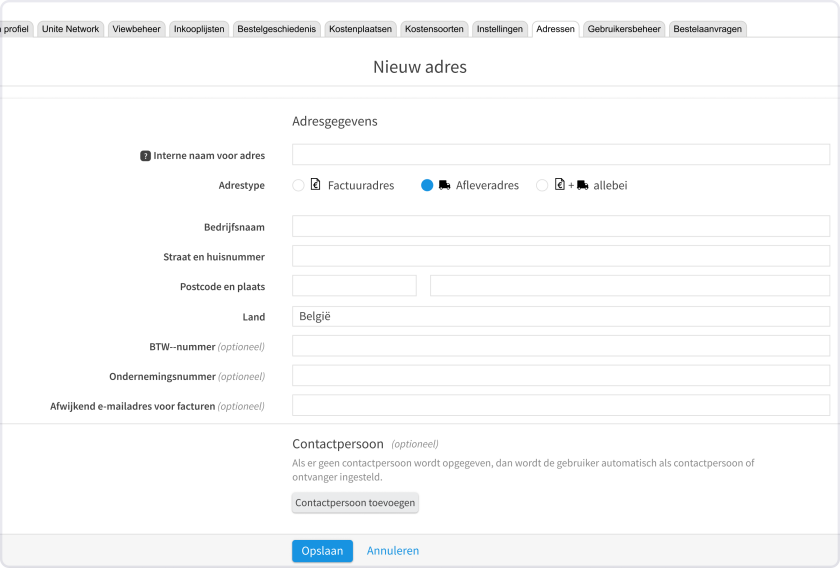Click the Contactpersoon toevoegen button
840x568 pixels.
click(355, 503)
